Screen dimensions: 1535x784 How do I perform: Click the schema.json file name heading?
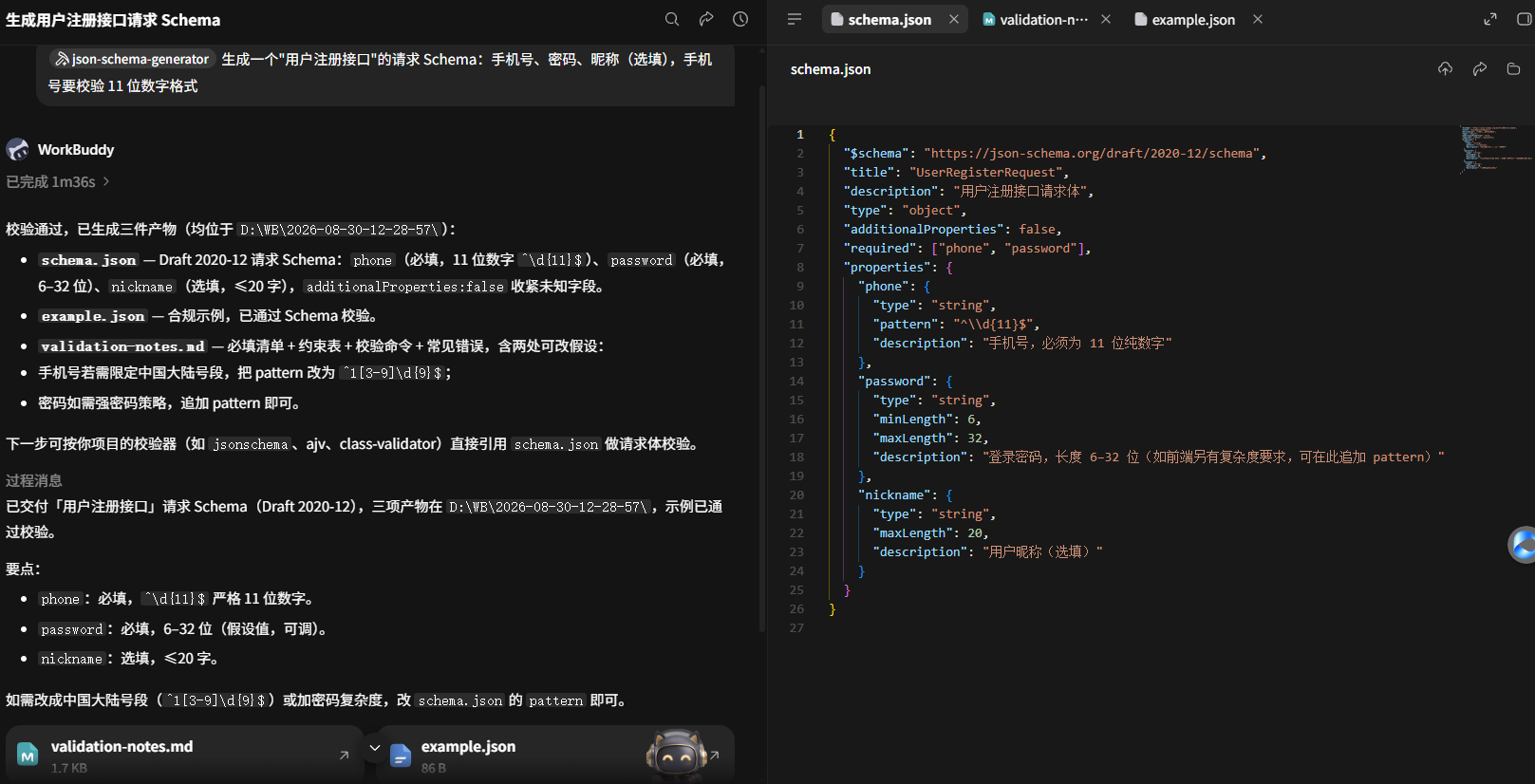(831, 68)
